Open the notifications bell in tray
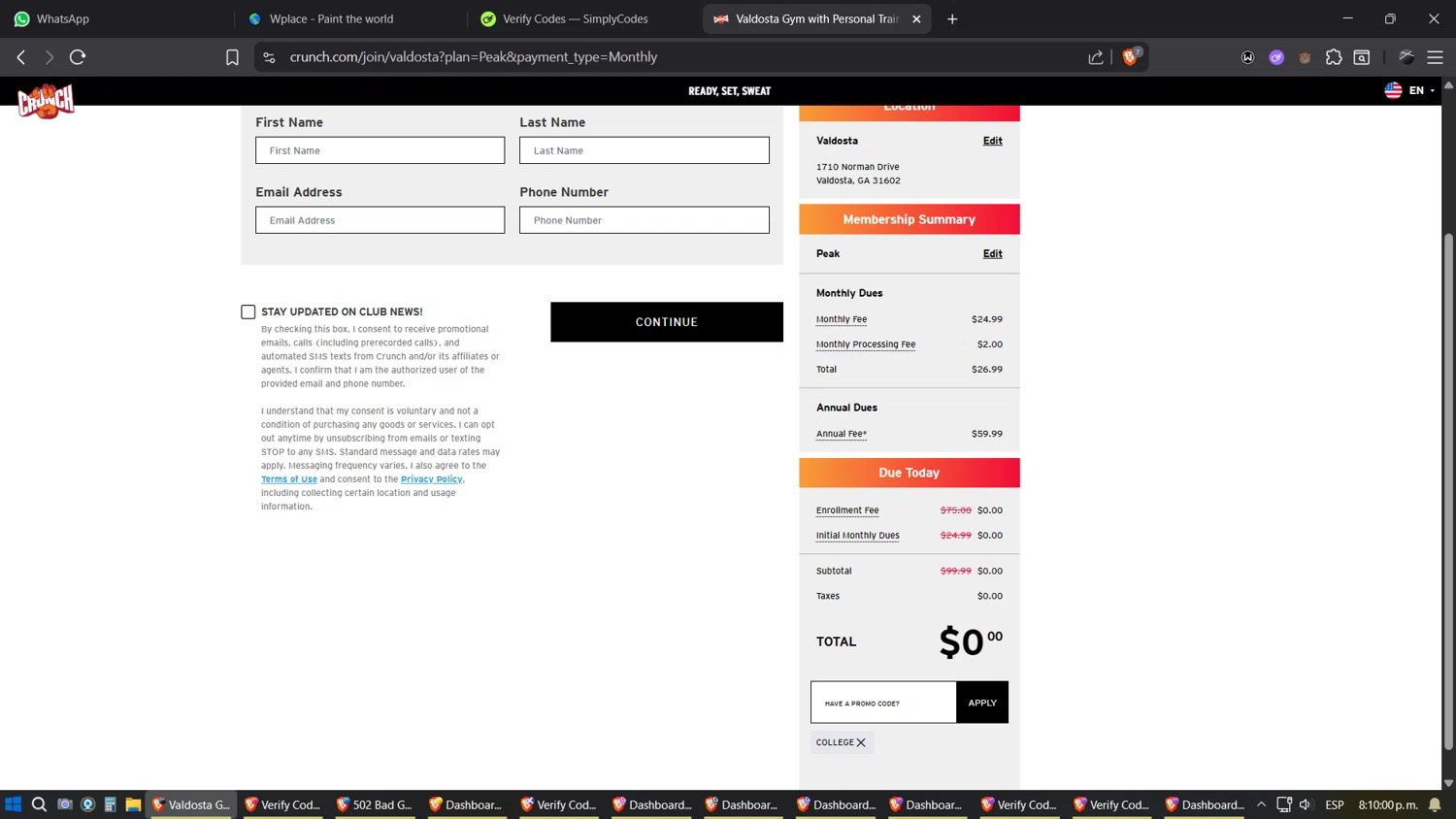This screenshot has width=1456, height=819. tap(1435, 804)
